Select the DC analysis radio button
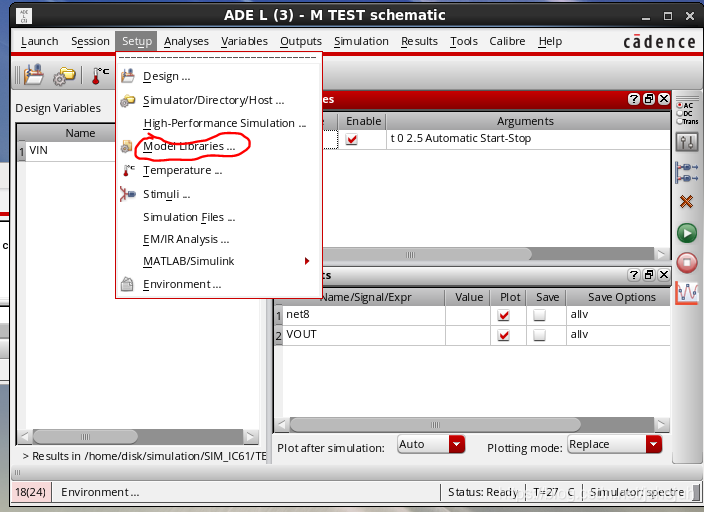 click(x=680, y=113)
